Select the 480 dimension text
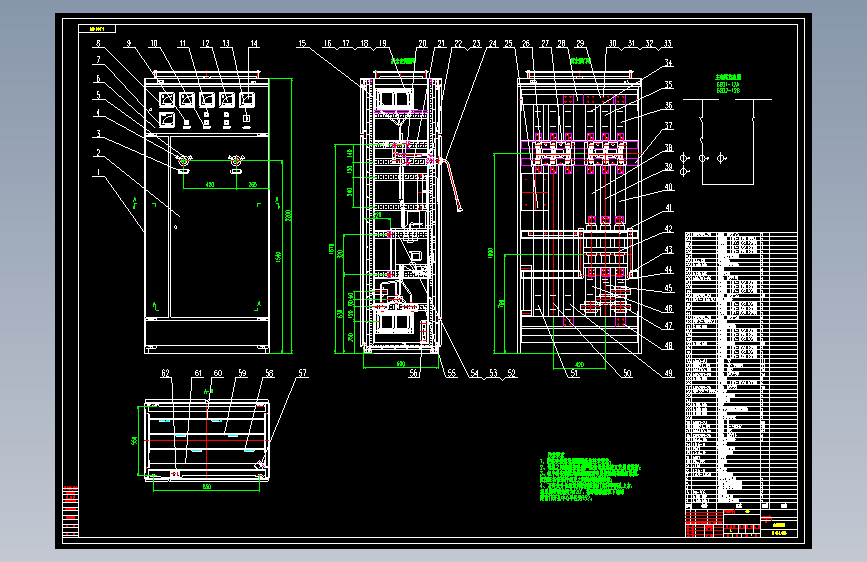The height and width of the screenshot is (562, 867). click(x=210, y=185)
